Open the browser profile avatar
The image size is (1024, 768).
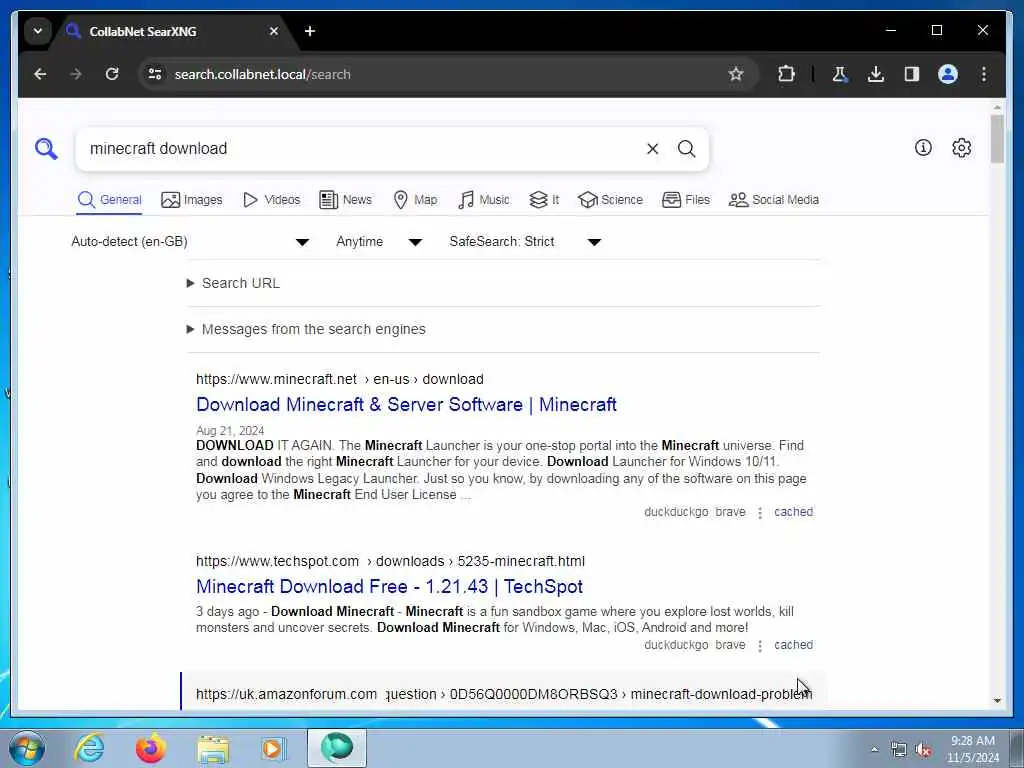948,74
